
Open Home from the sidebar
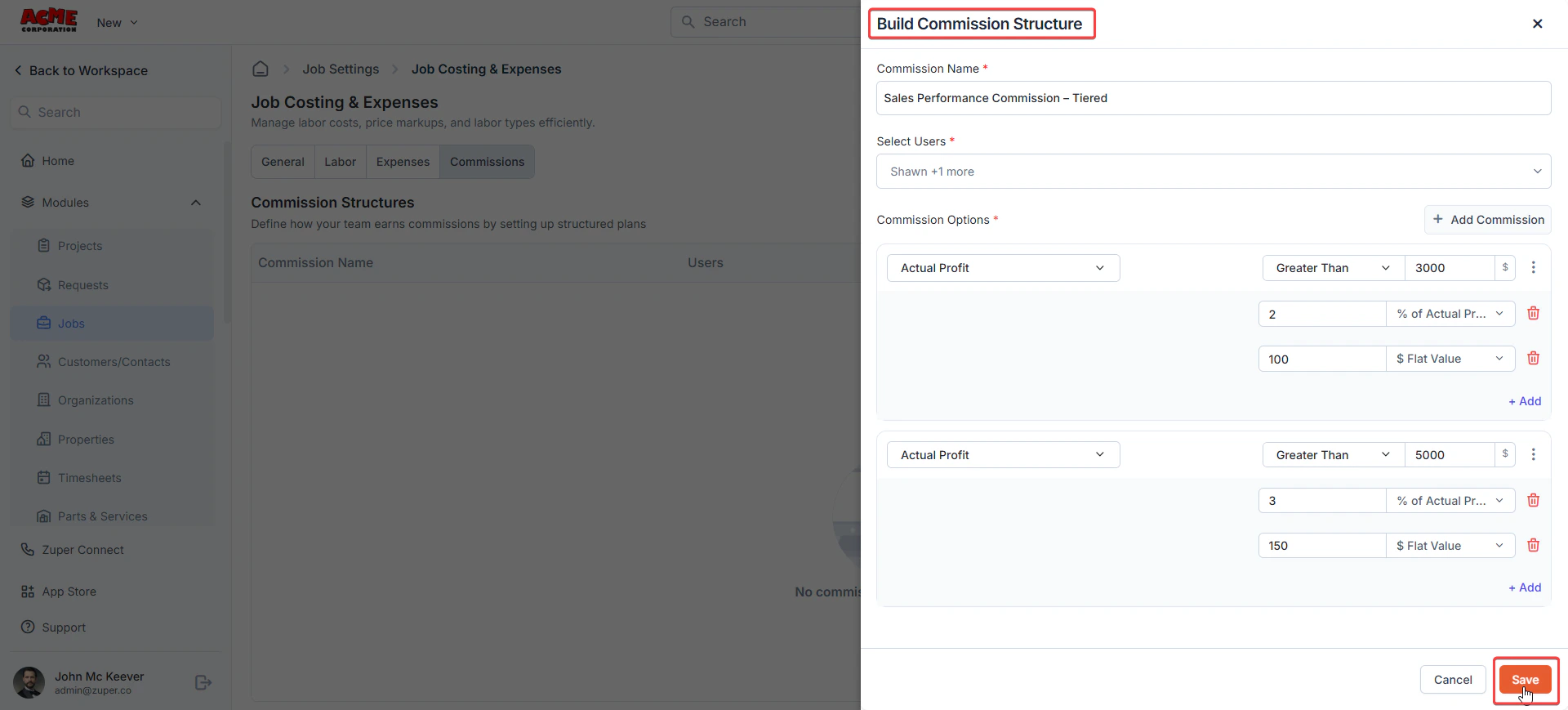[x=47, y=161]
